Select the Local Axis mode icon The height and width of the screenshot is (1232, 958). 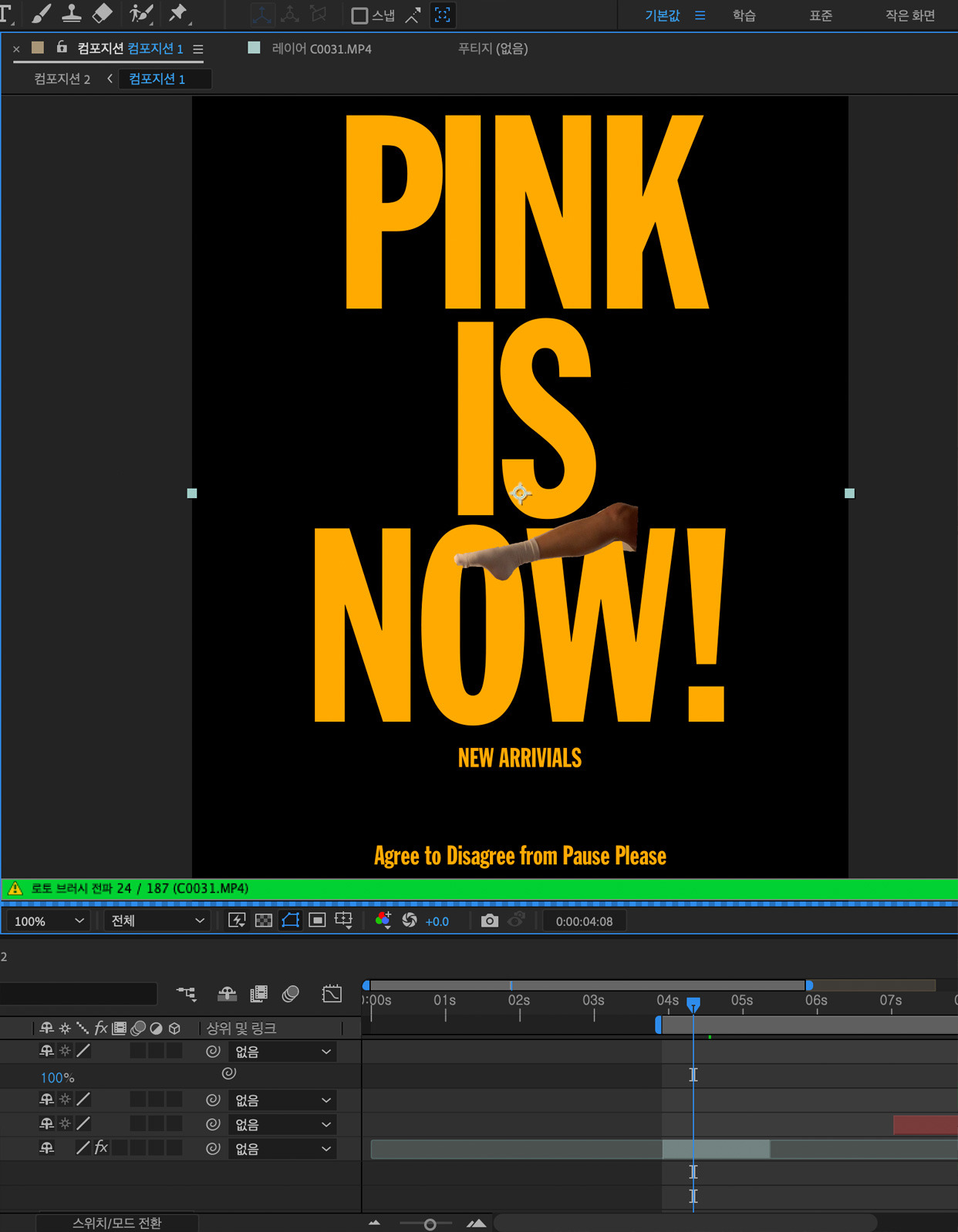pyautogui.click(x=262, y=14)
